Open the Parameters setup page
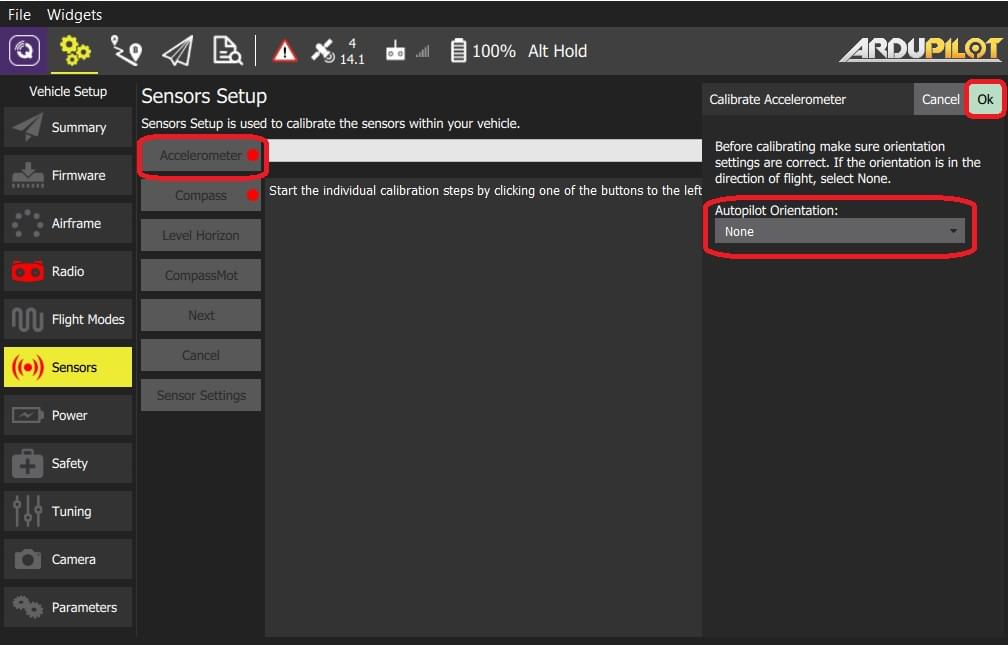The width and height of the screenshot is (1008, 645). tap(68, 607)
